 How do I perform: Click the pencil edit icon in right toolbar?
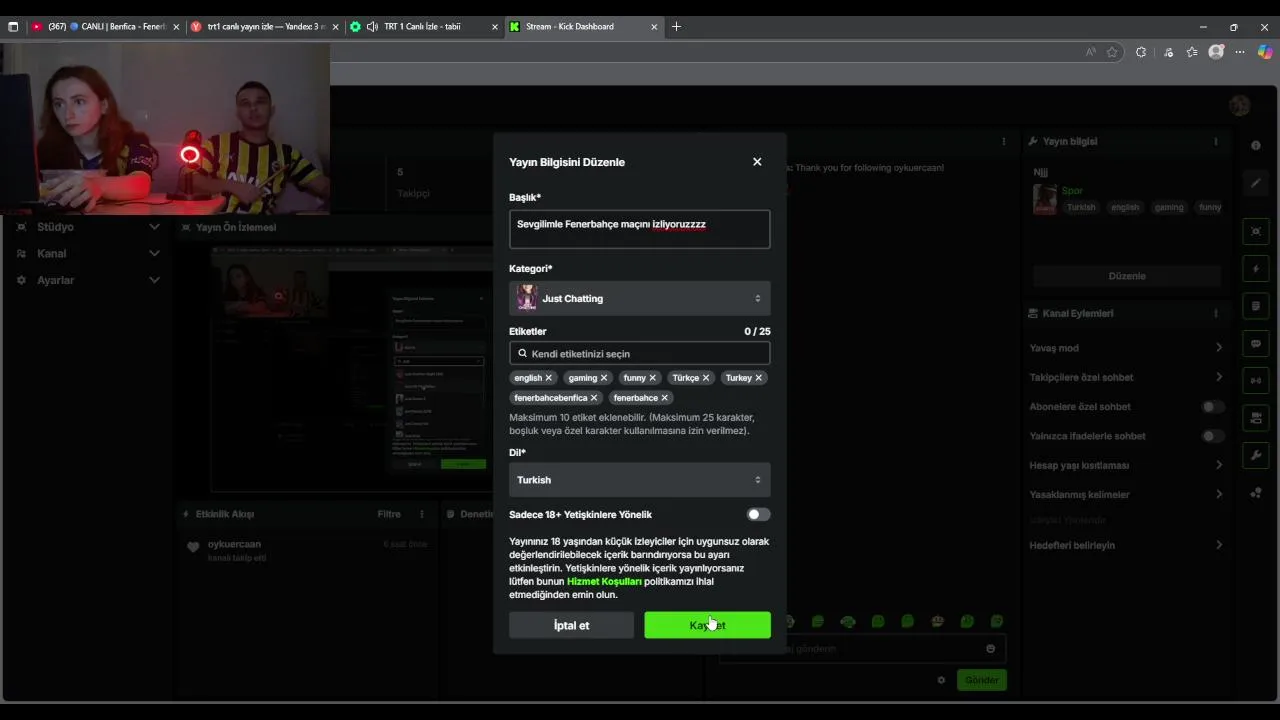click(x=1256, y=183)
